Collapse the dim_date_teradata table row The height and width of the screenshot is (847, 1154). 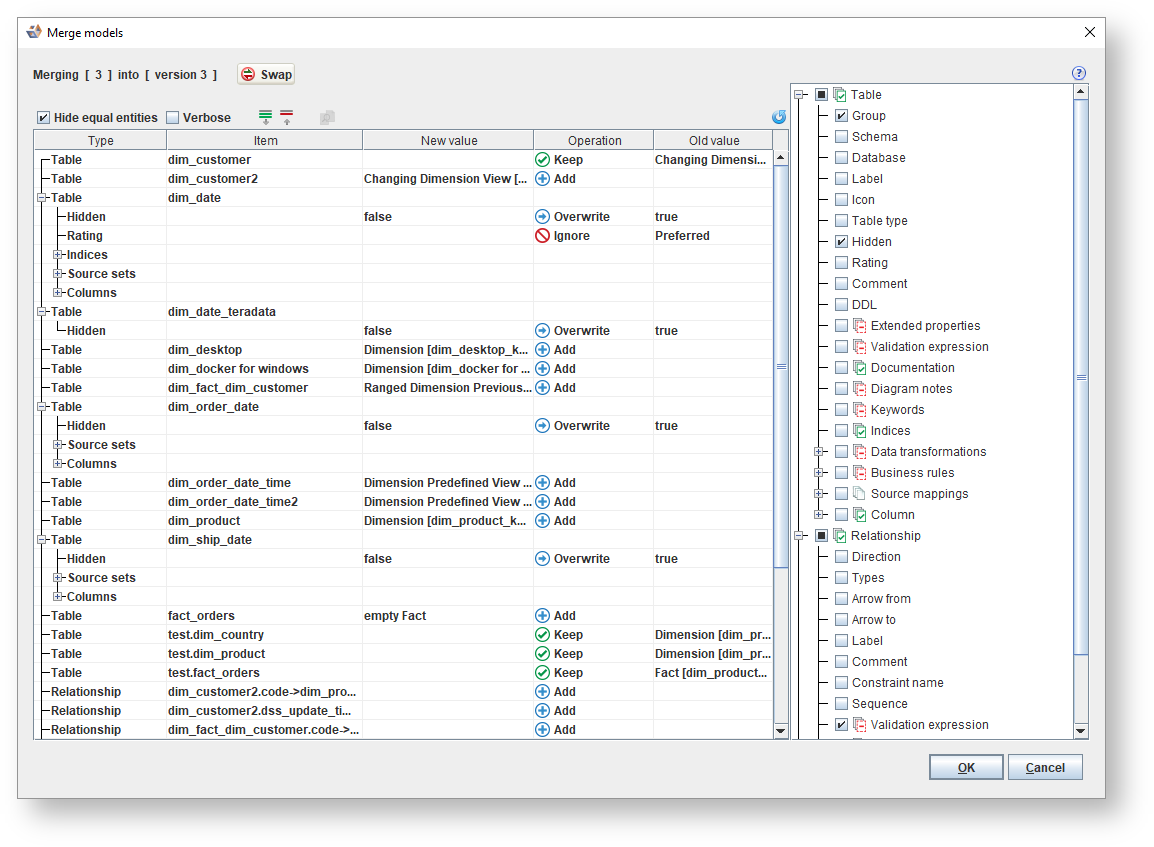point(42,312)
